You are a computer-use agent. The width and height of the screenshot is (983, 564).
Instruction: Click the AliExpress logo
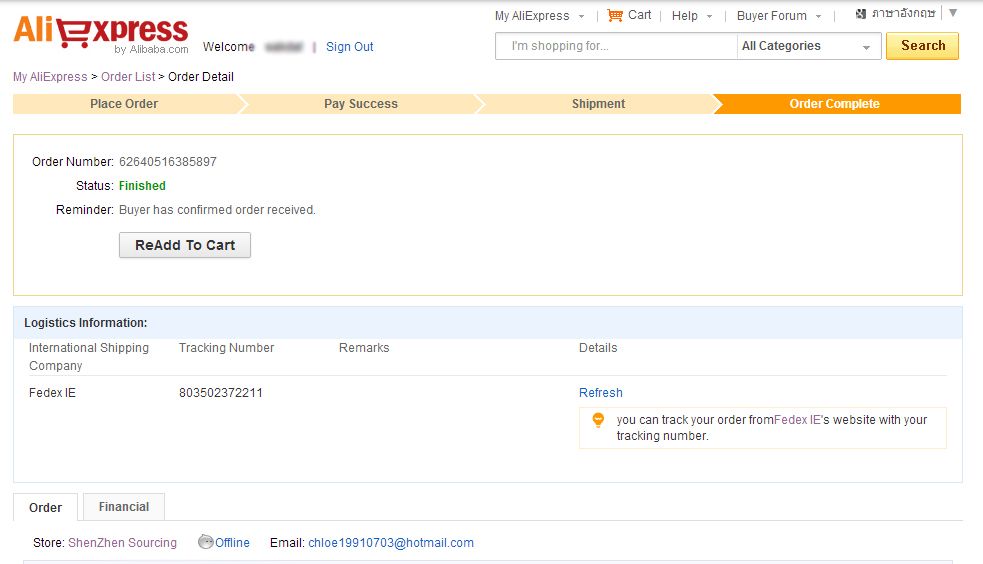pos(101,33)
